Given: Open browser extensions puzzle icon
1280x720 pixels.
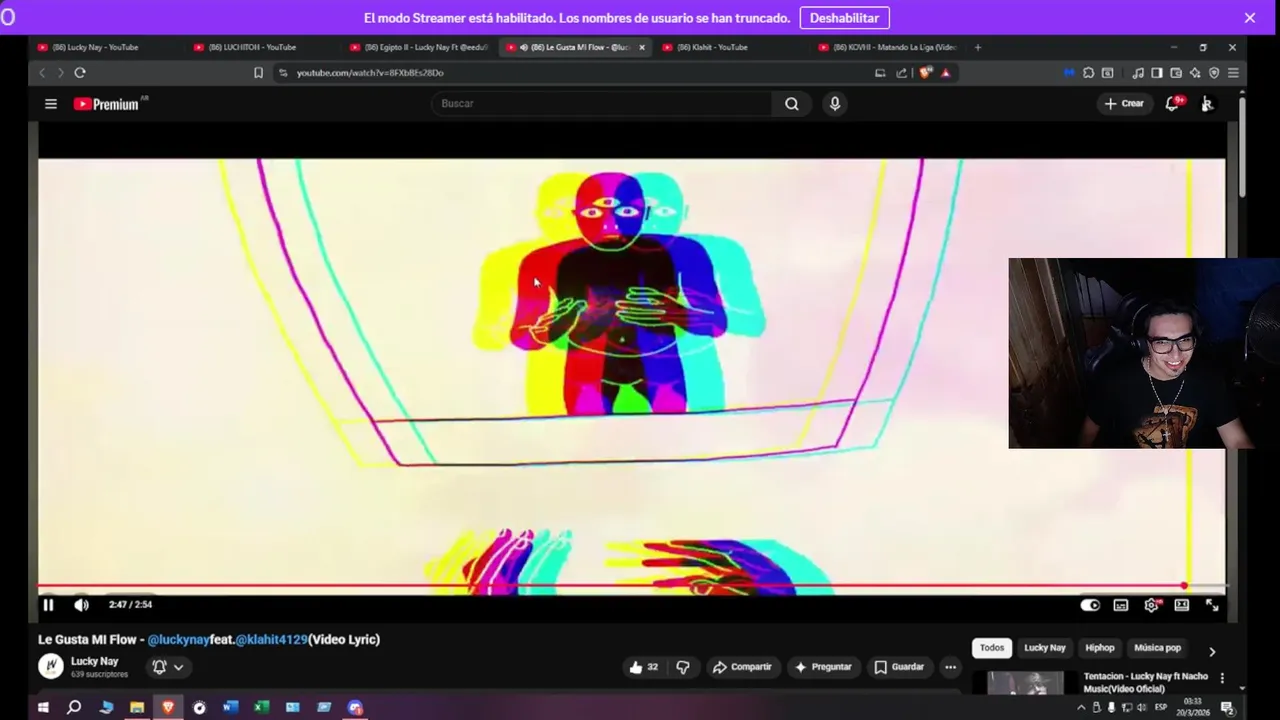Looking at the screenshot, I should tap(1088, 73).
